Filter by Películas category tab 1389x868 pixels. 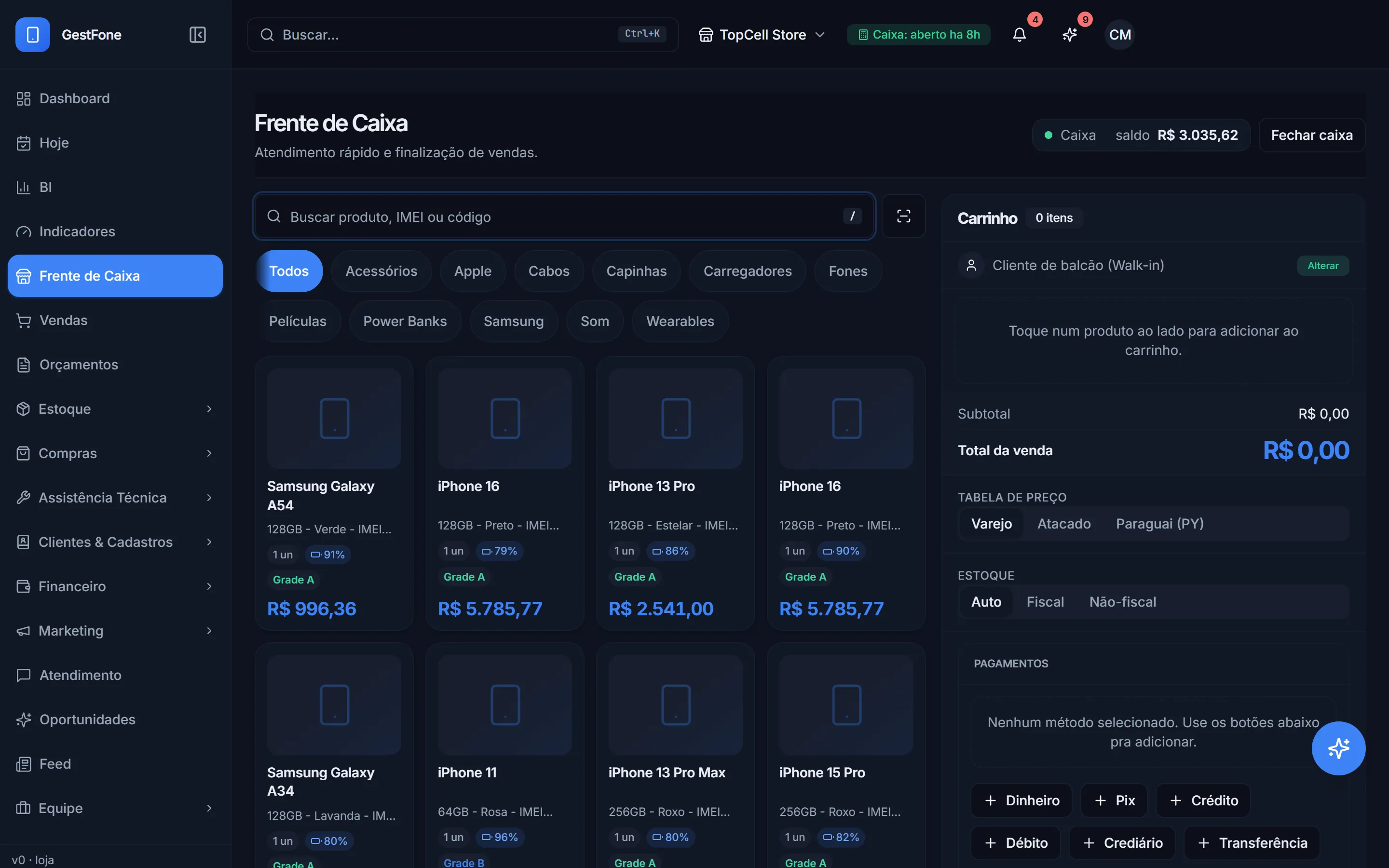click(297, 321)
